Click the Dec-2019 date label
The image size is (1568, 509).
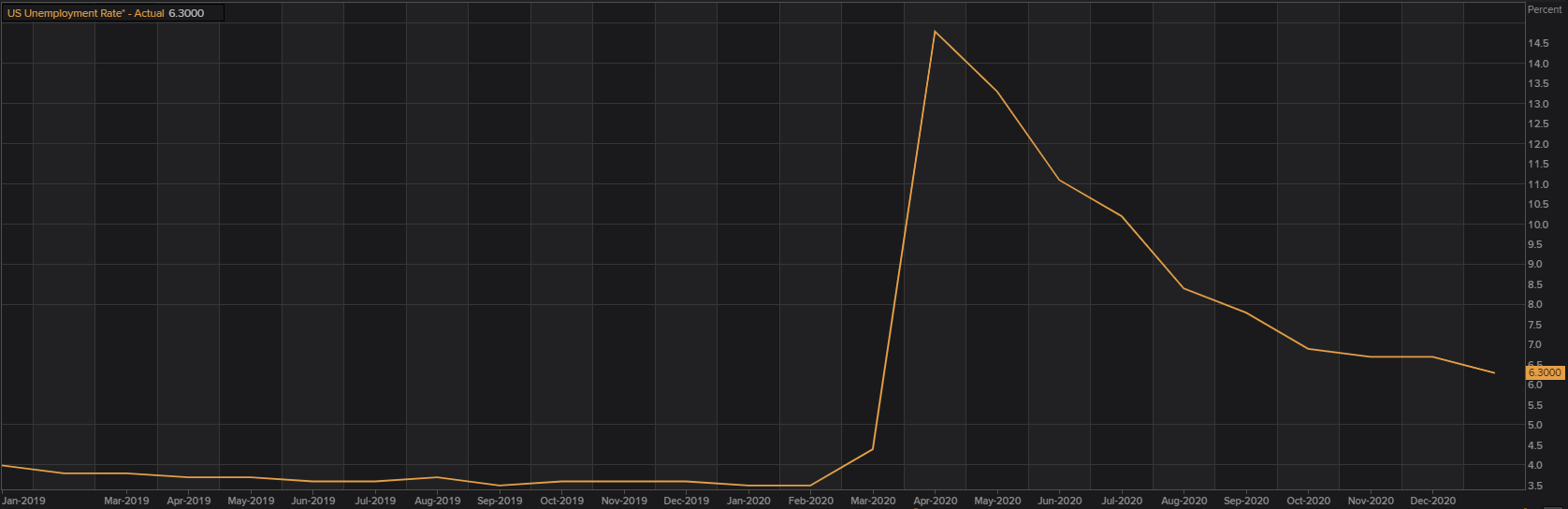(686, 501)
